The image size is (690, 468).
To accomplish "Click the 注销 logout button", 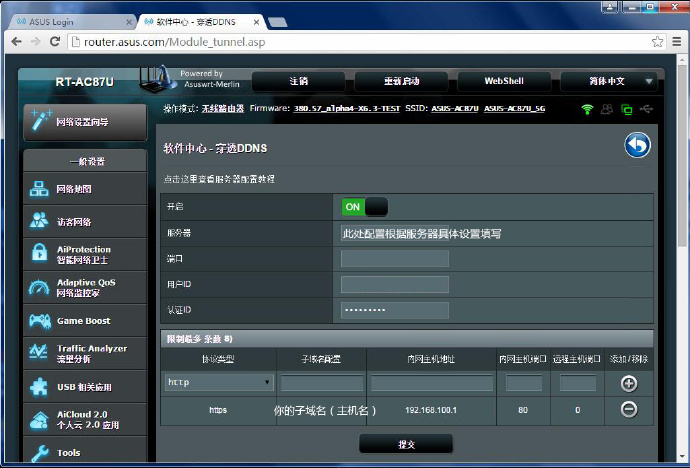I will (299, 81).
